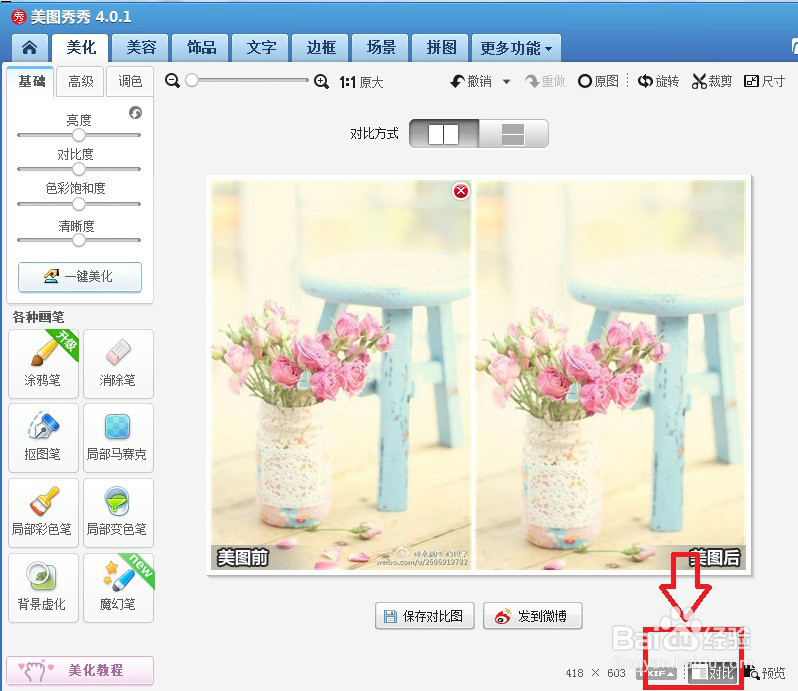Select the 局部马赛克 mosaic tool
The height and width of the screenshot is (691, 798).
pyautogui.click(x=118, y=438)
